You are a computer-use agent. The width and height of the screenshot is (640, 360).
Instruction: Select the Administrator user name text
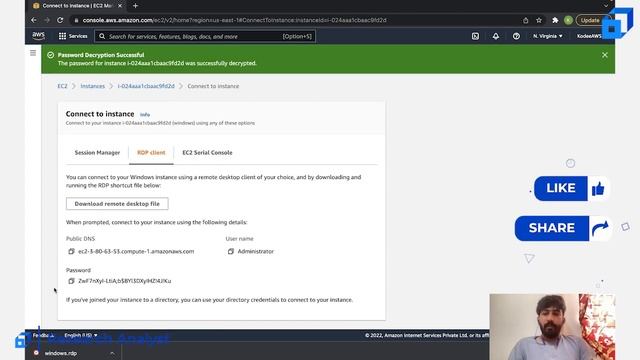pos(256,251)
